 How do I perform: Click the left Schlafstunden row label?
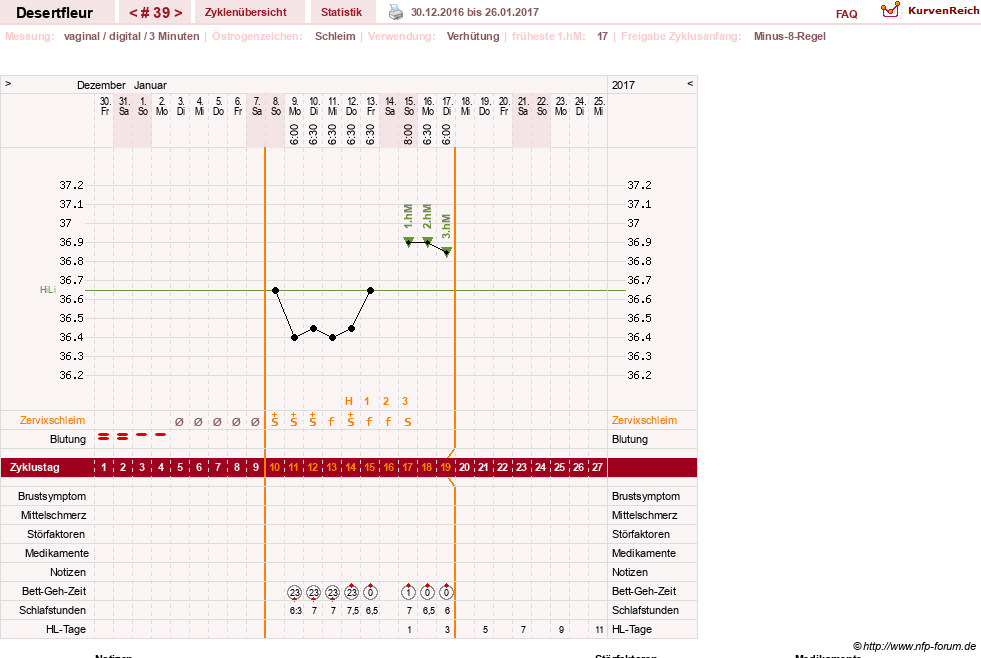pos(53,610)
